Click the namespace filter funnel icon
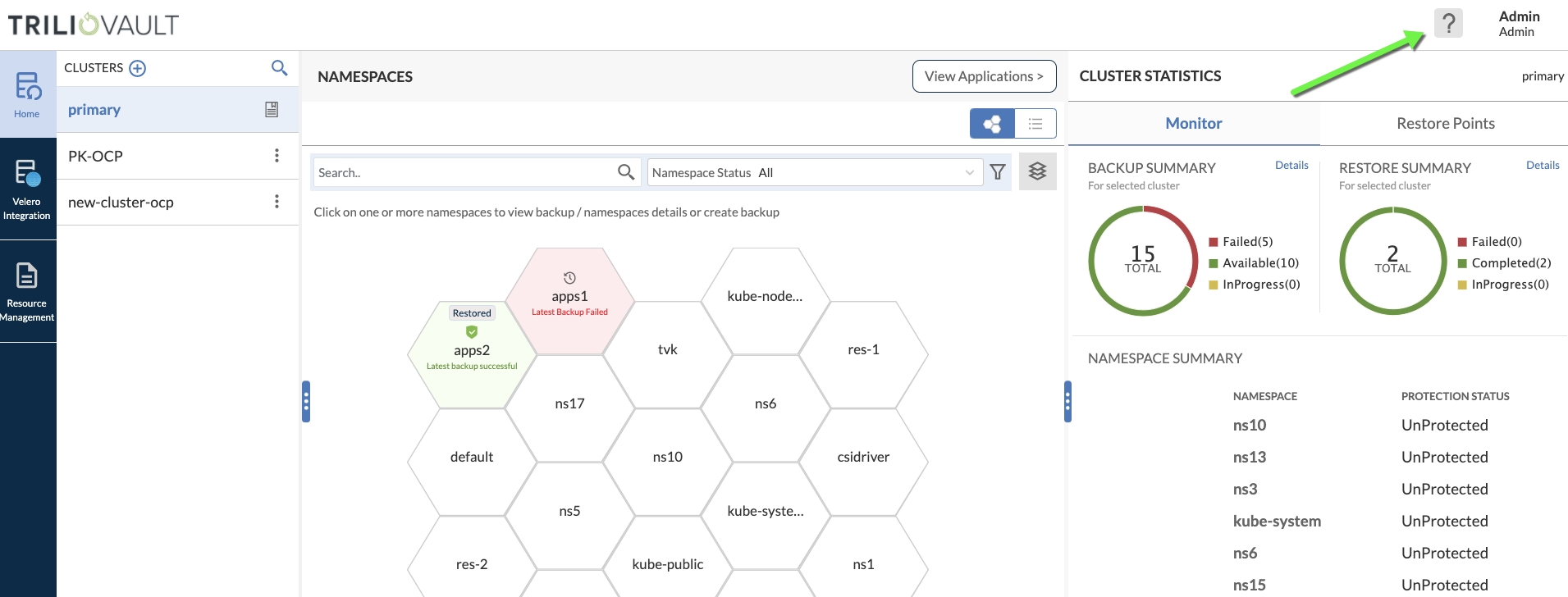 tap(998, 172)
